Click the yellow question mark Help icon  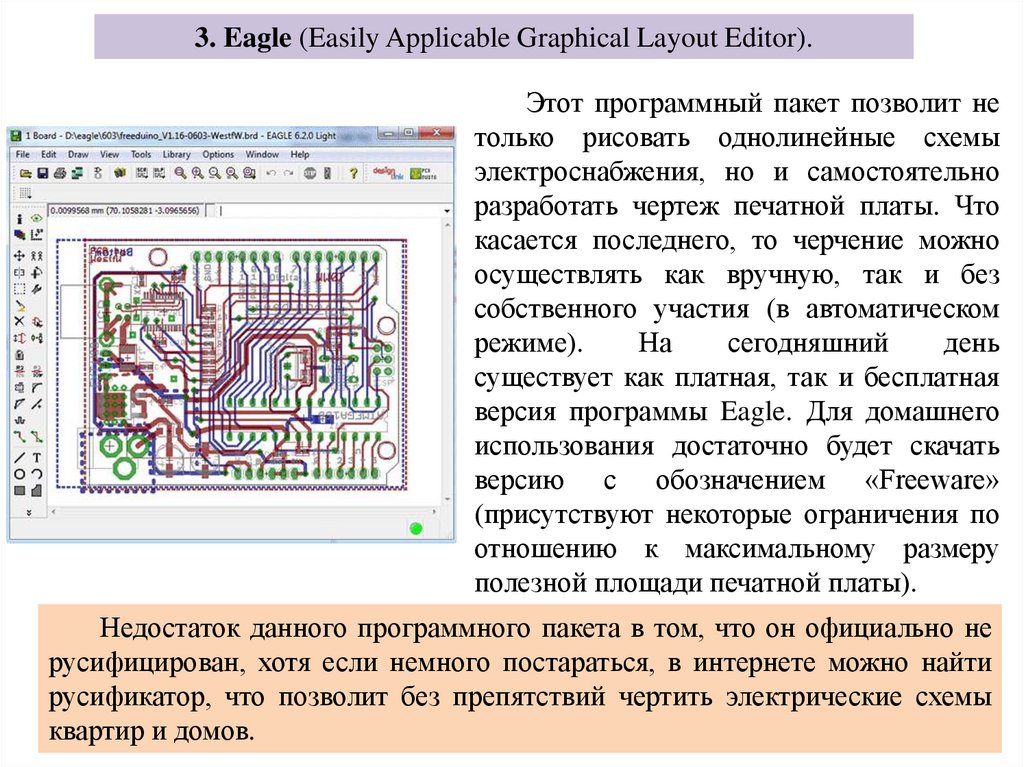(353, 173)
